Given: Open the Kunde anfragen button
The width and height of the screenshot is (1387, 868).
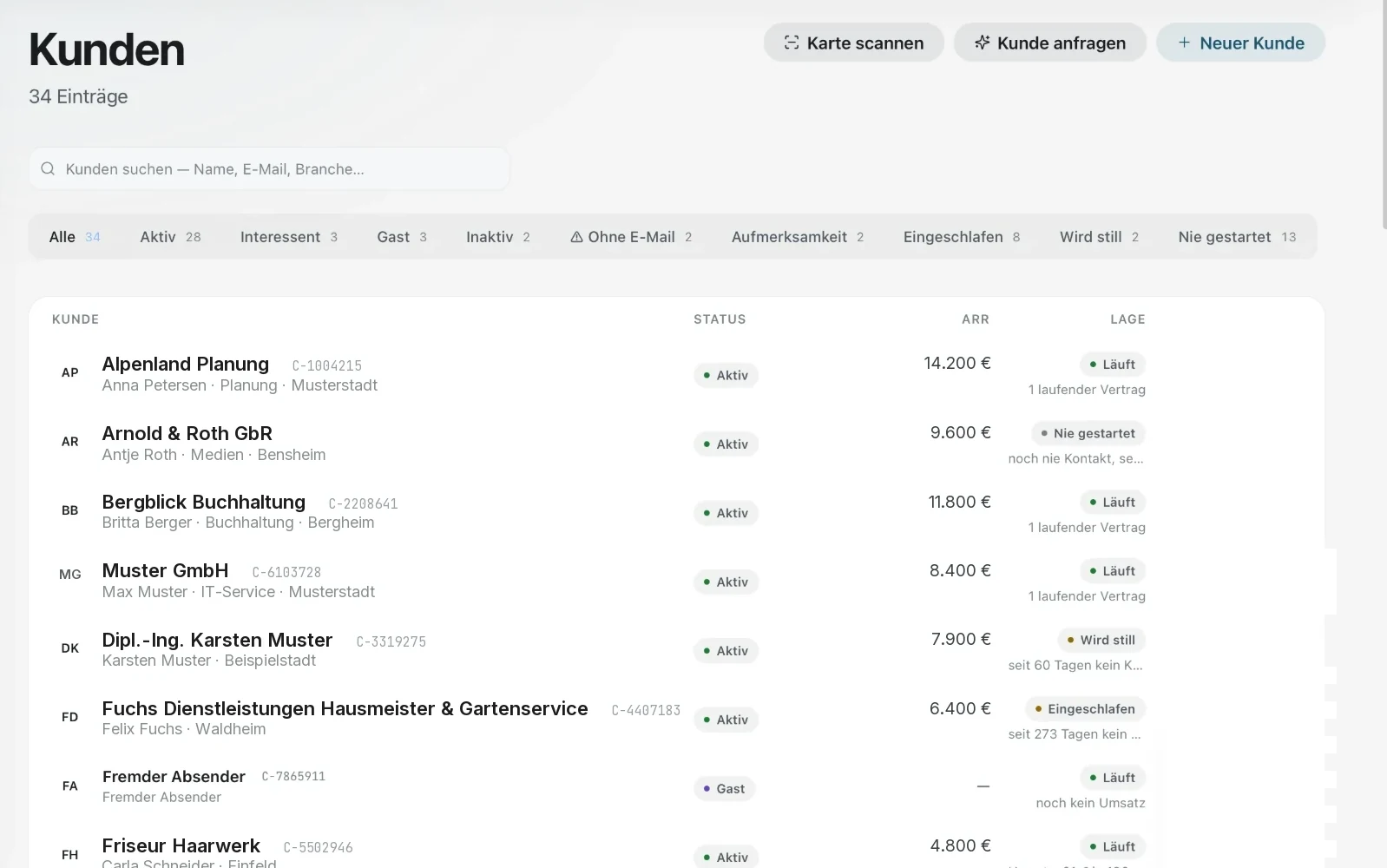Looking at the screenshot, I should click(1049, 43).
